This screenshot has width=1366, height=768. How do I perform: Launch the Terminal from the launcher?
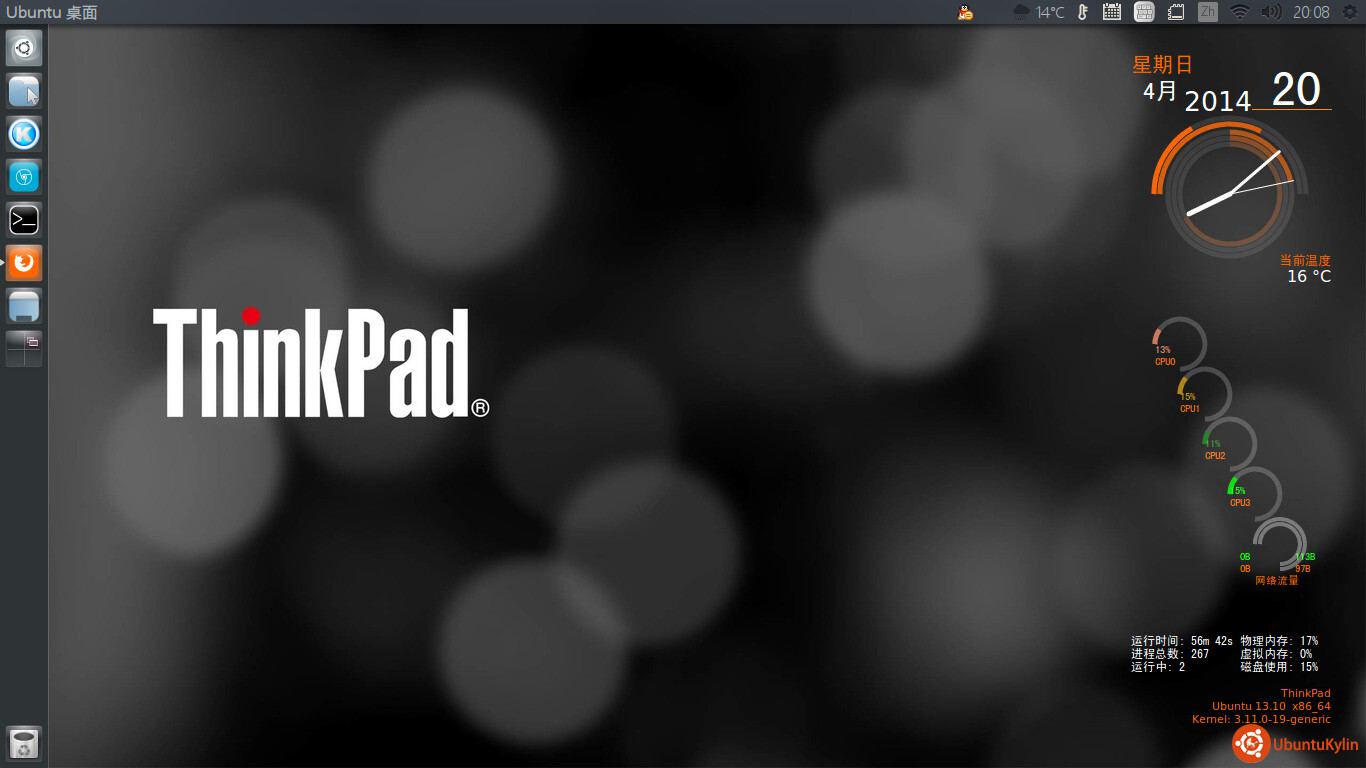pos(24,220)
